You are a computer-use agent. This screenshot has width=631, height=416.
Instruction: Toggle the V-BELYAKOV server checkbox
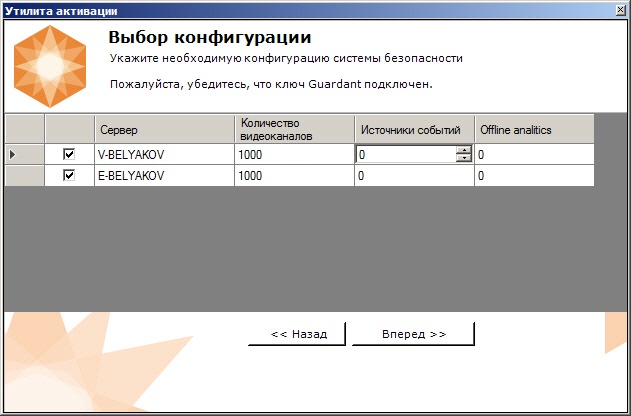(69, 154)
